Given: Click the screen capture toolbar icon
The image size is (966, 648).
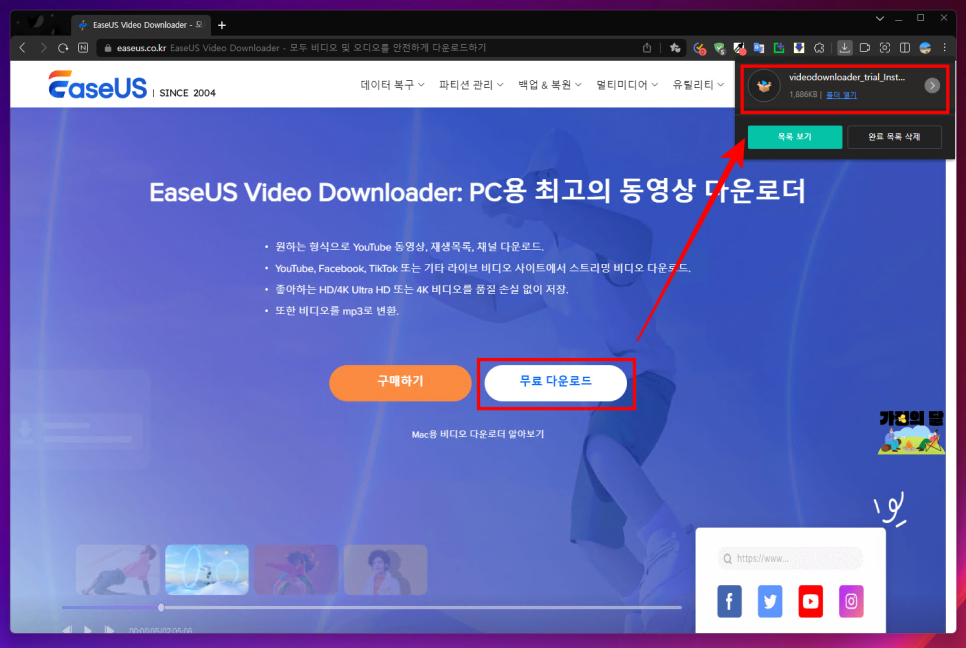Looking at the screenshot, I should [x=885, y=47].
